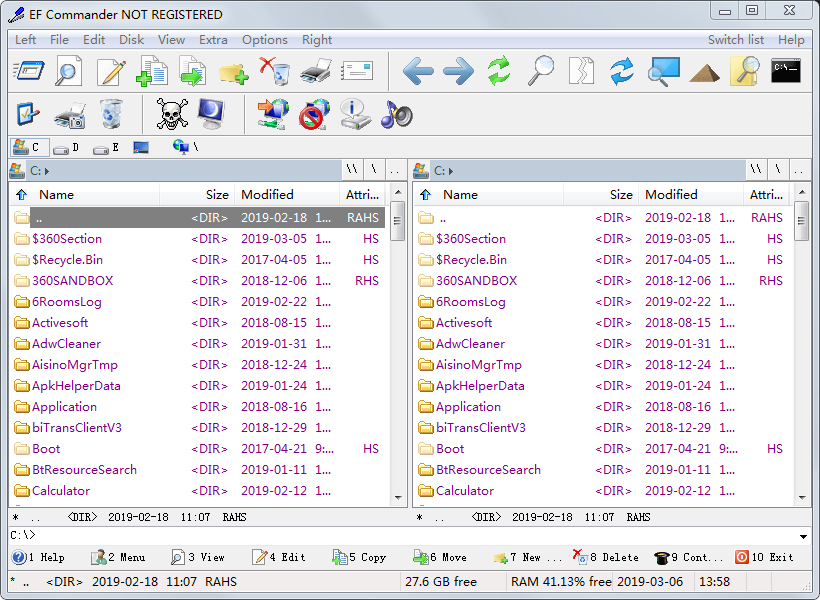Open the Disk menu
Viewport: 820px width, 600px height.
(131, 40)
